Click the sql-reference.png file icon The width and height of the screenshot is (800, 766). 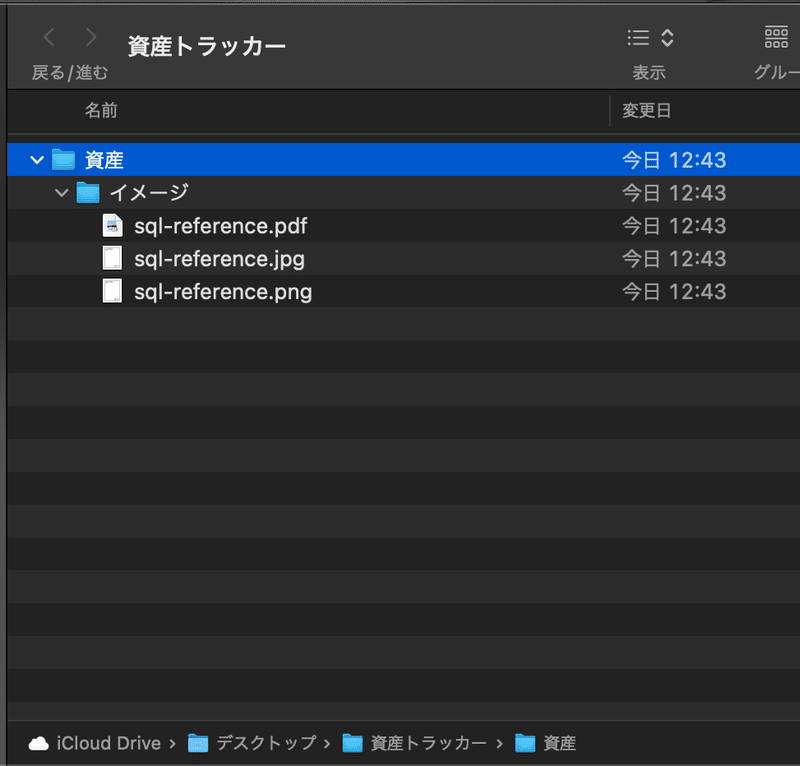pyautogui.click(x=112, y=291)
